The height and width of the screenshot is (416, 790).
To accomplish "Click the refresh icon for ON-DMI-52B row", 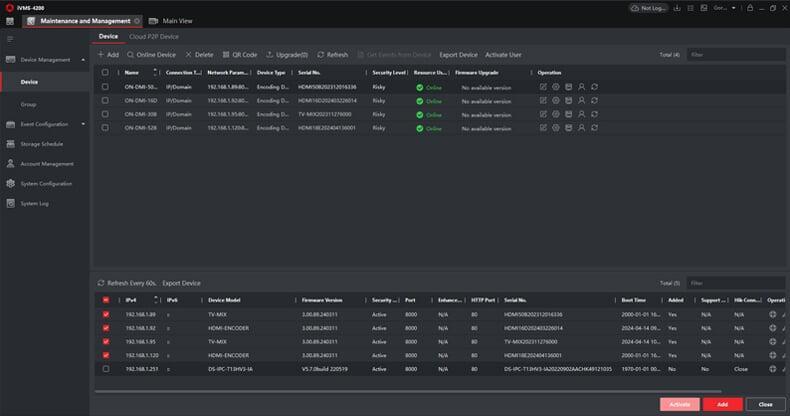I will pos(594,128).
